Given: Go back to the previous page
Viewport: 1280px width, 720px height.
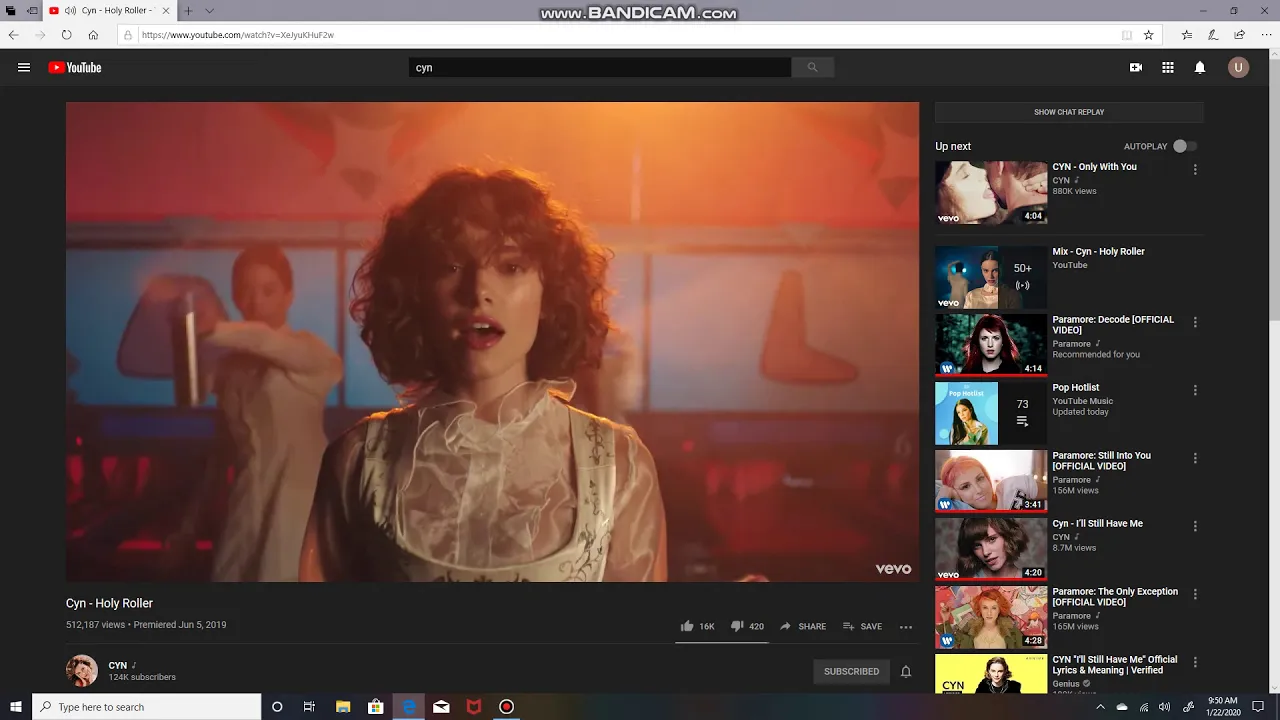Looking at the screenshot, I should 14,35.
